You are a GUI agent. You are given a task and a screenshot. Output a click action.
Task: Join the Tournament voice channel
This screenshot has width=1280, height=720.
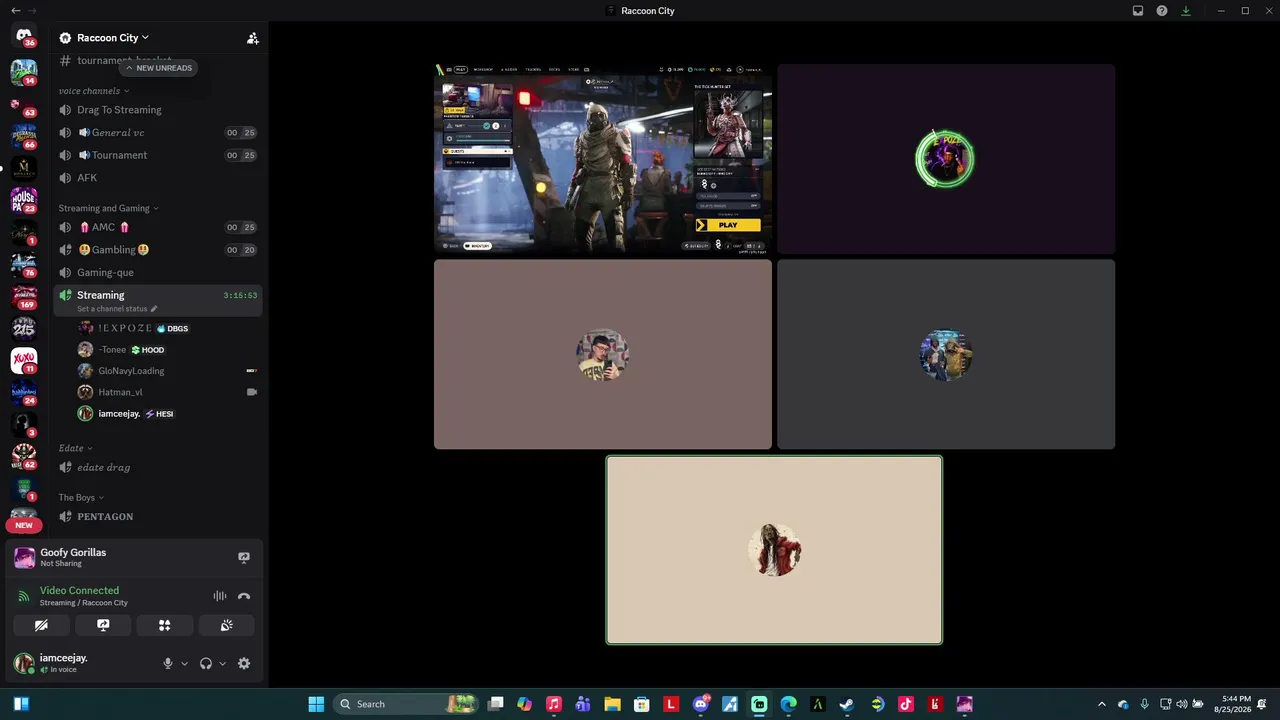click(158, 155)
